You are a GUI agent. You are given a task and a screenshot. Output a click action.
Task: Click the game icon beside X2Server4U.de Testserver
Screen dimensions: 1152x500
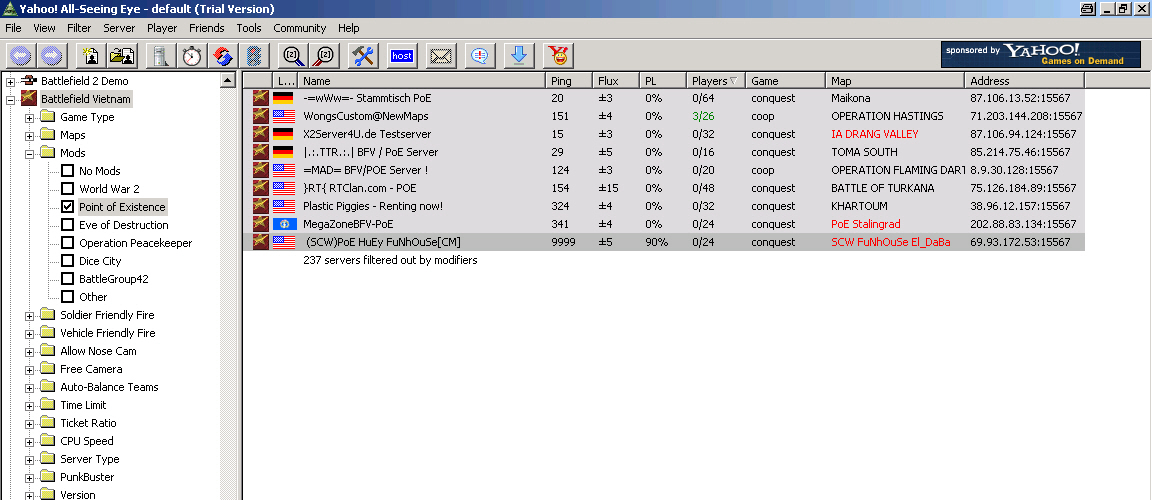click(261, 134)
